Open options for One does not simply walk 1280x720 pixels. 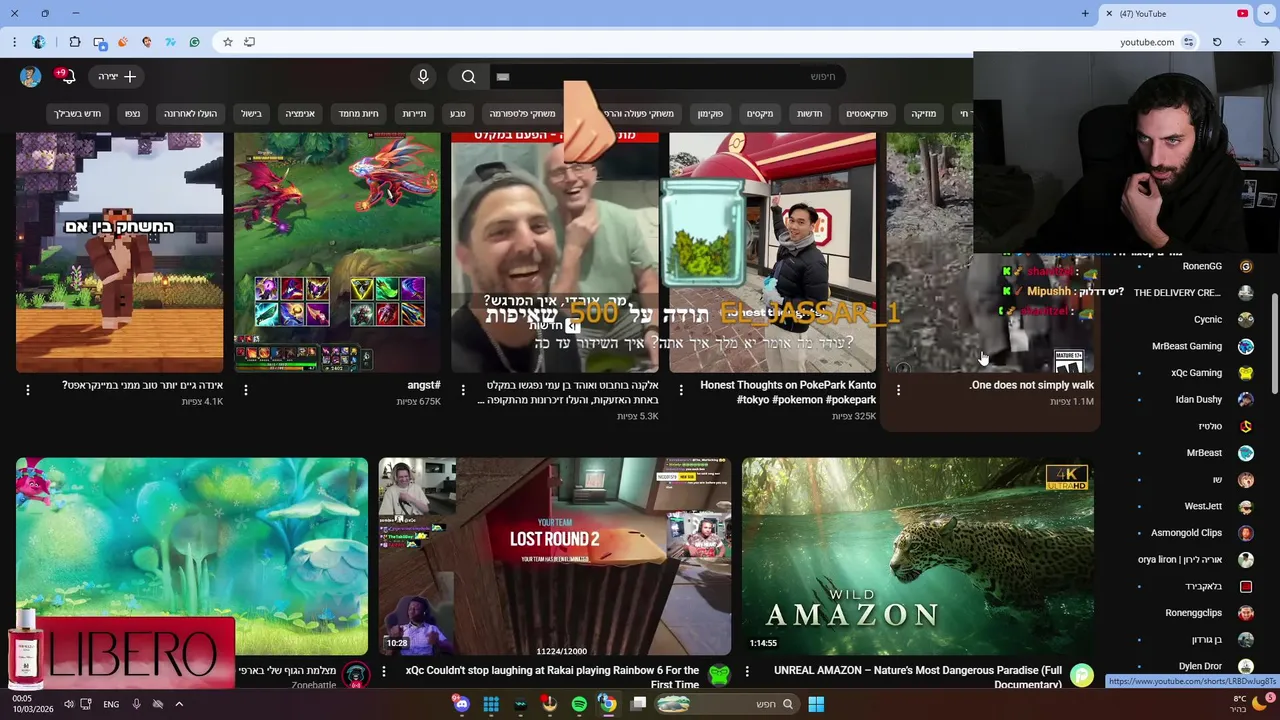point(898,390)
